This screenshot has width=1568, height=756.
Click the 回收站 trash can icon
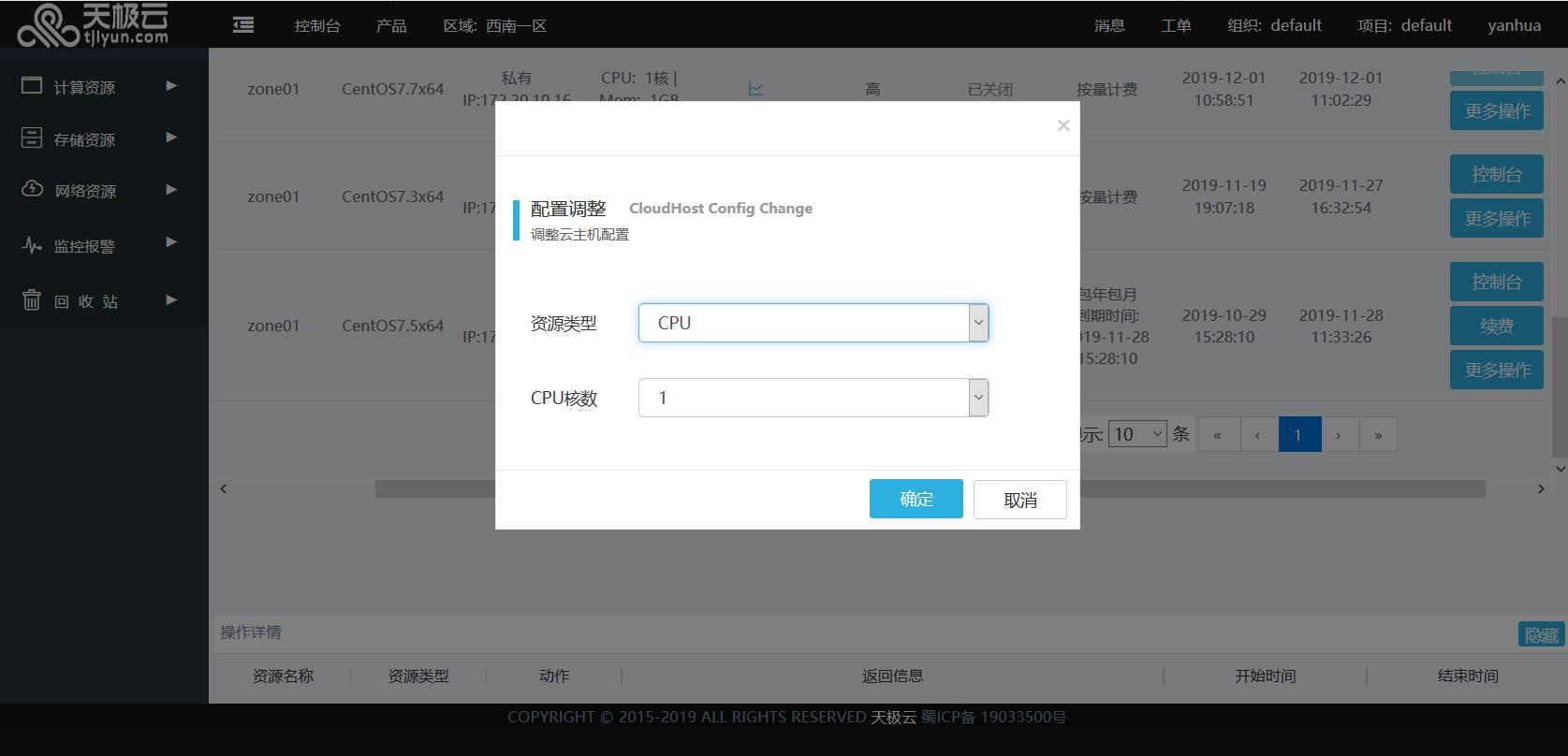pyautogui.click(x=32, y=300)
